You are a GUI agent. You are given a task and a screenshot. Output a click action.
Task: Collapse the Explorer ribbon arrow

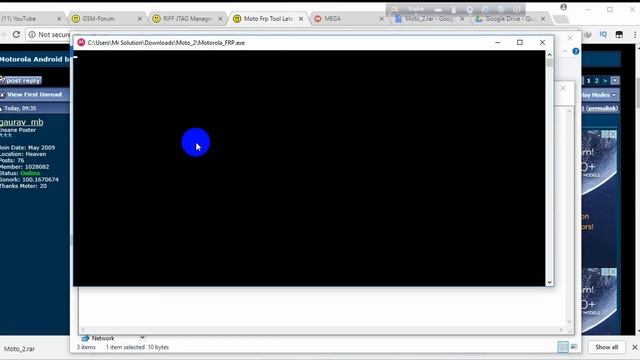click(x=565, y=51)
